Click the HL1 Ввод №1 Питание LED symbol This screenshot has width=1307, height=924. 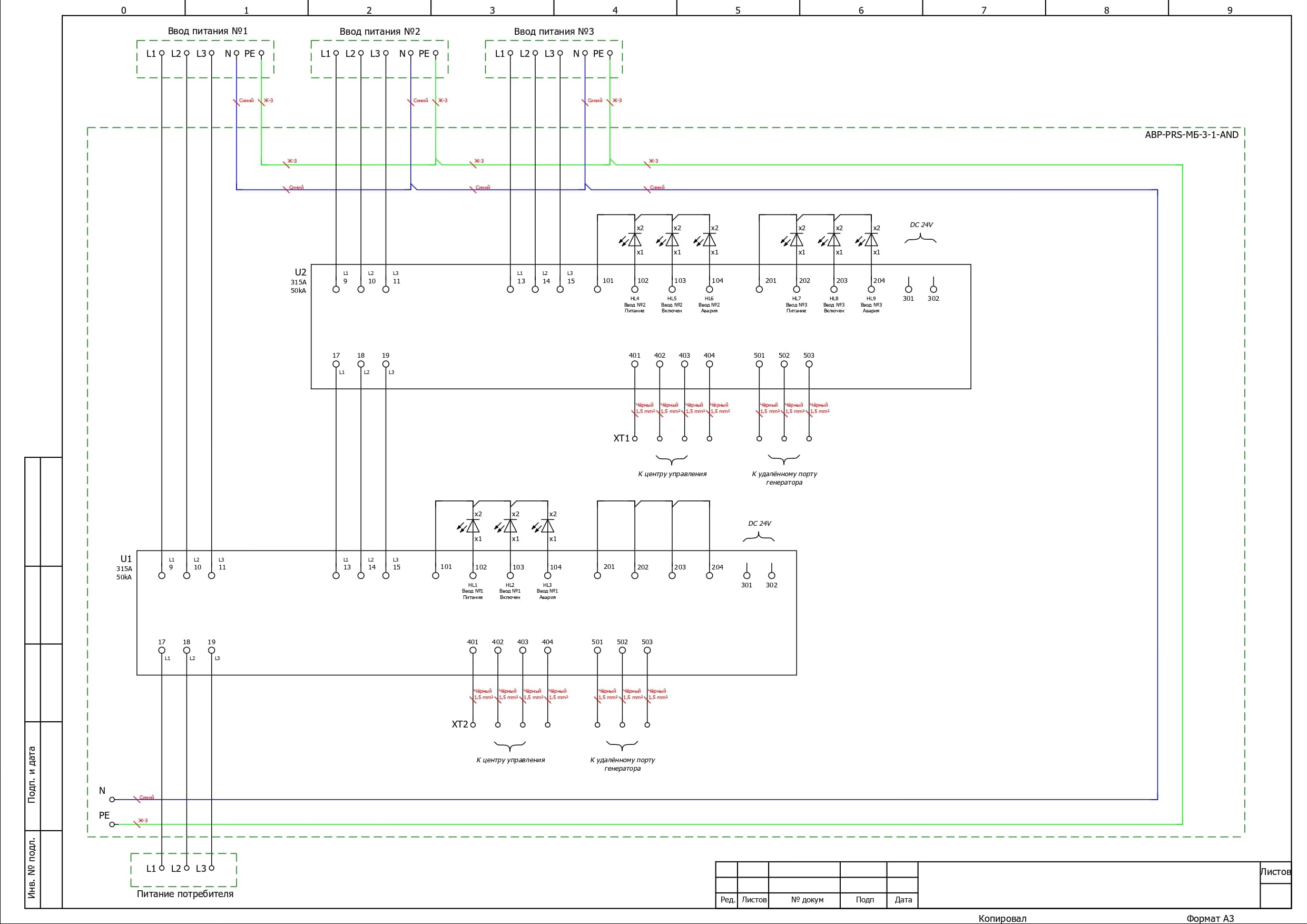(x=473, y=526)
